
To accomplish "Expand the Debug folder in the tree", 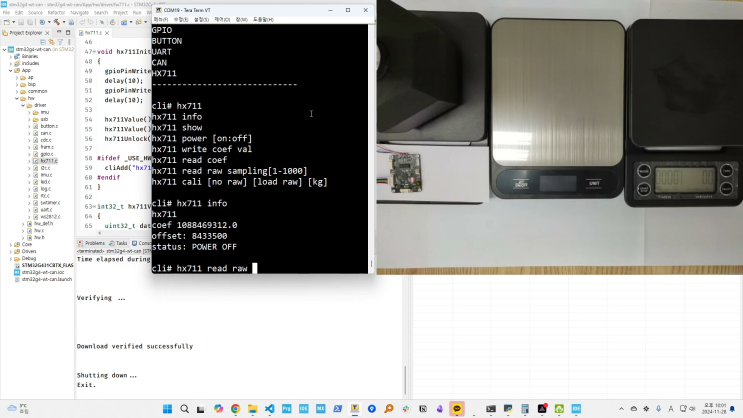I will [x=11, y=258].
